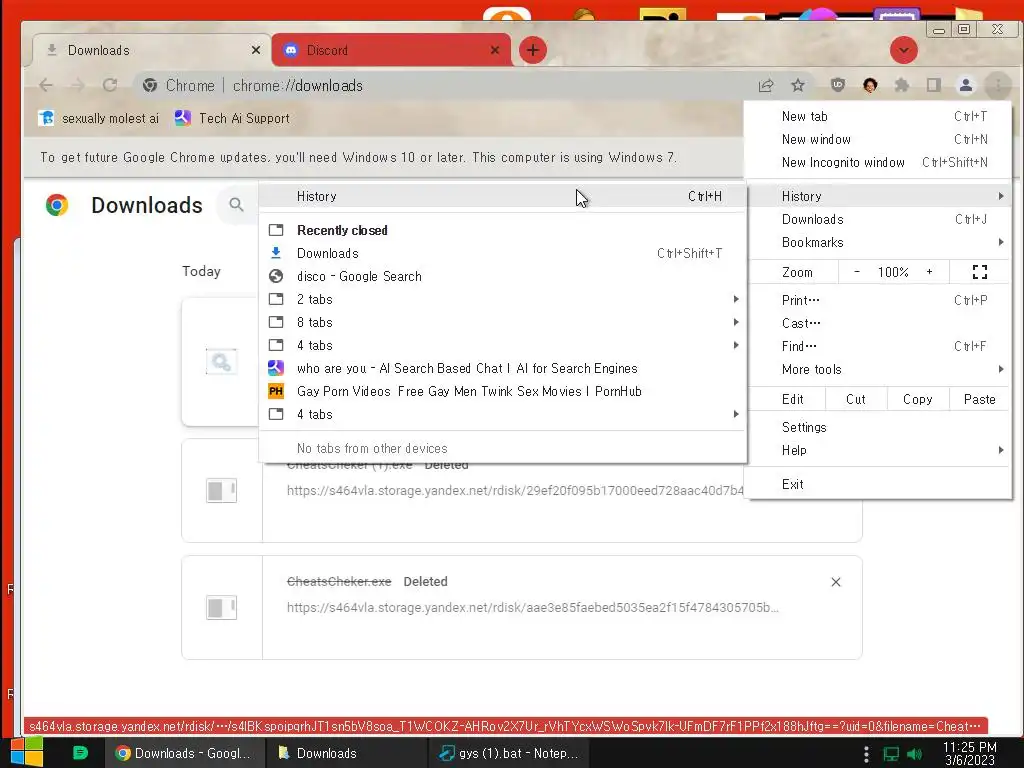Viewport: 1024px width, 768px height.
Task: Remove CheatsCheker.exe entry with X button
Action: click(836, 582)
